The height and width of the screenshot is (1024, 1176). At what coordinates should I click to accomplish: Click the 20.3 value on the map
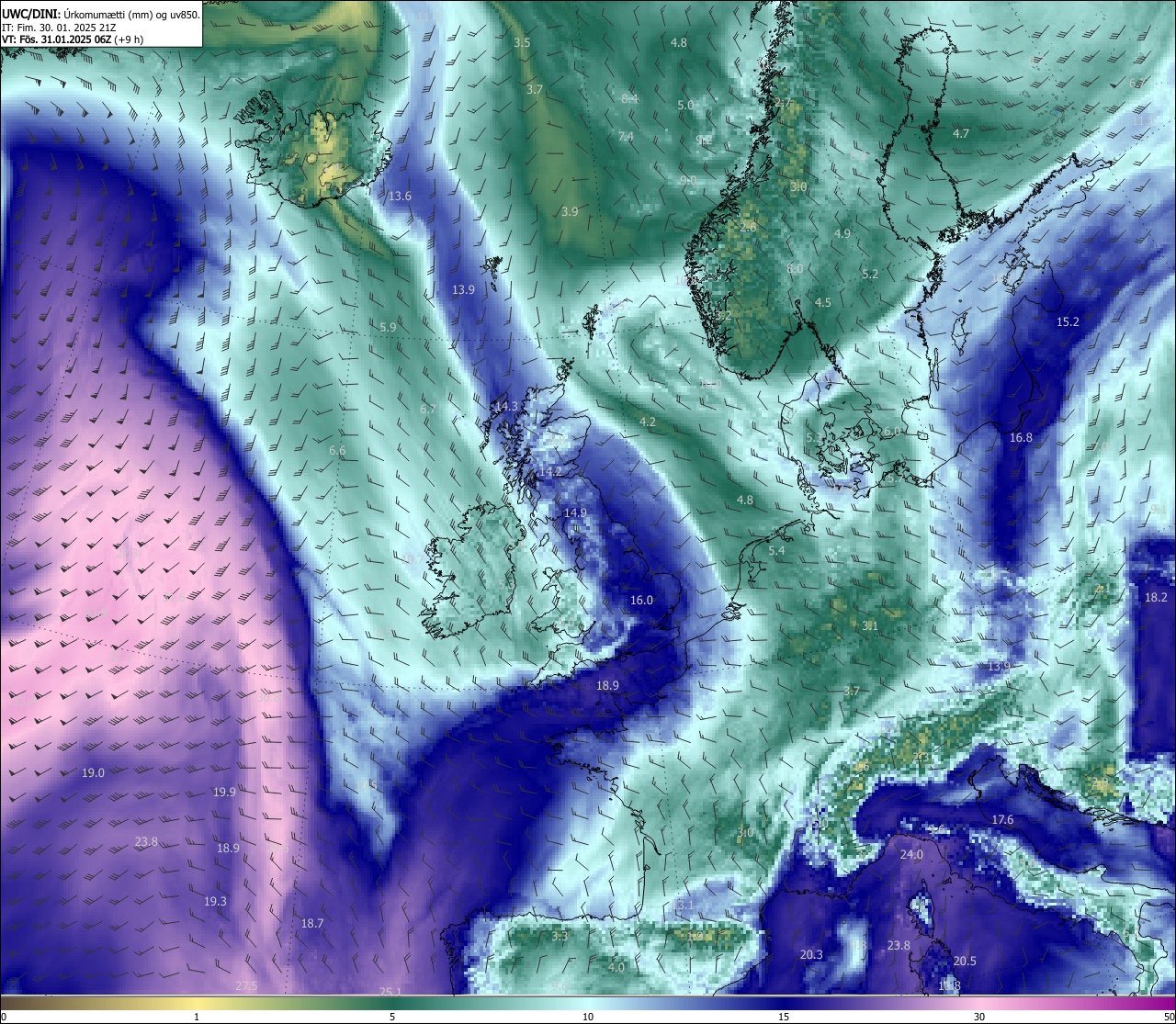point(811,955)
